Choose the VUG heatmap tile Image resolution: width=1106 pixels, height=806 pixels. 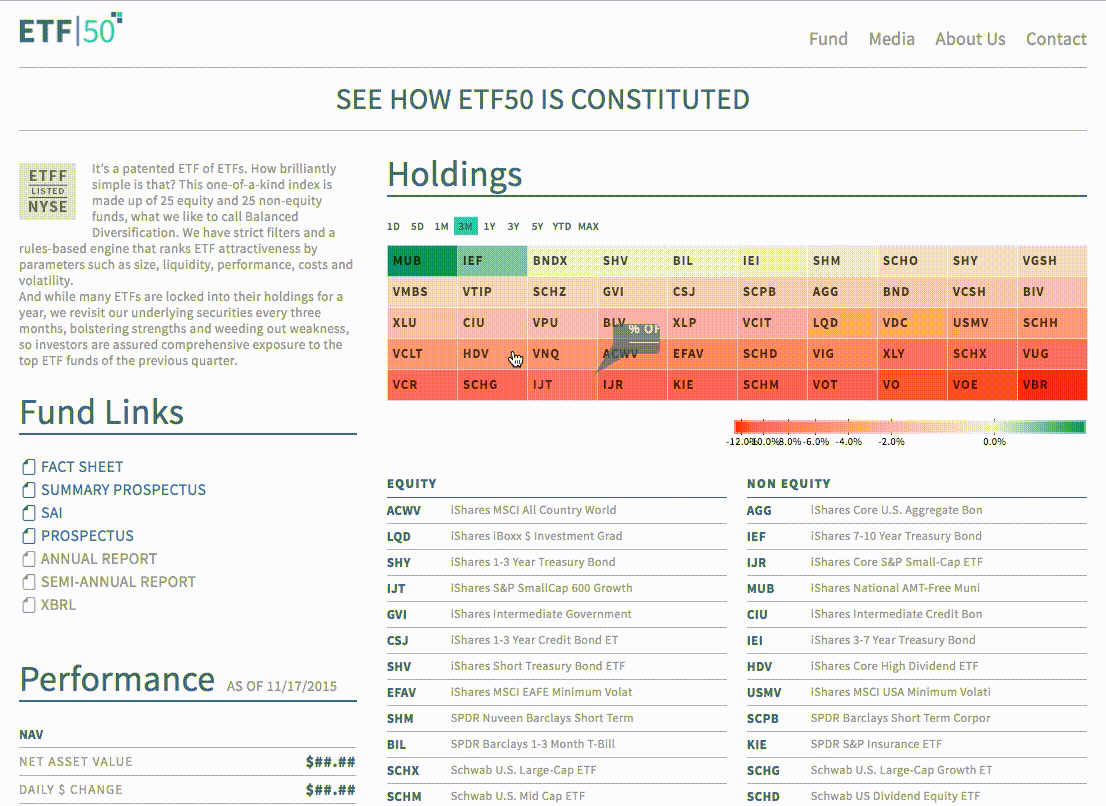click(1052, 354)
